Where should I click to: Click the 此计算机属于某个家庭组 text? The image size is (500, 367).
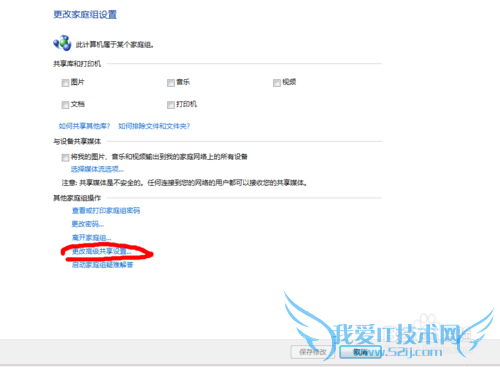click(115, 45)
